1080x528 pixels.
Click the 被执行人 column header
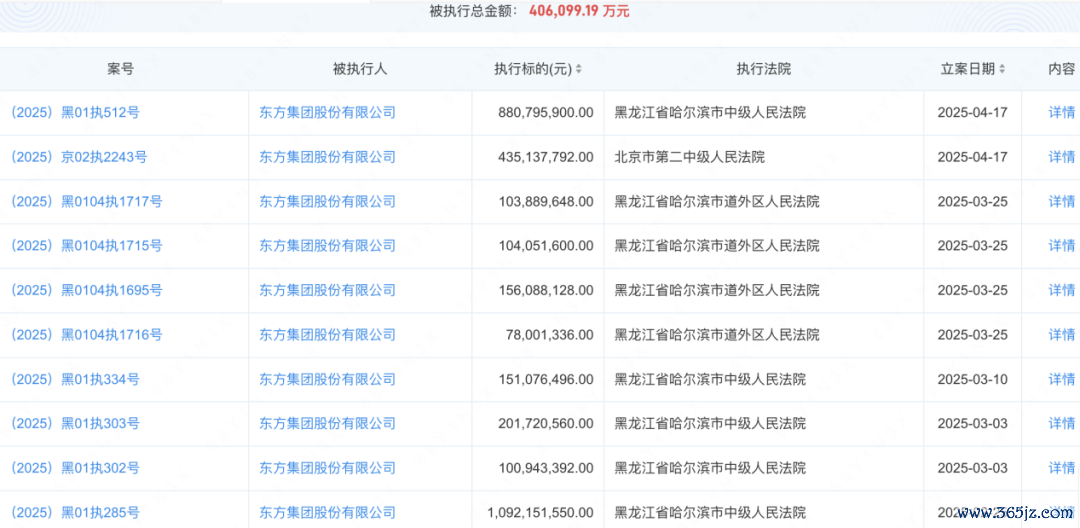[x=360, y=69]
